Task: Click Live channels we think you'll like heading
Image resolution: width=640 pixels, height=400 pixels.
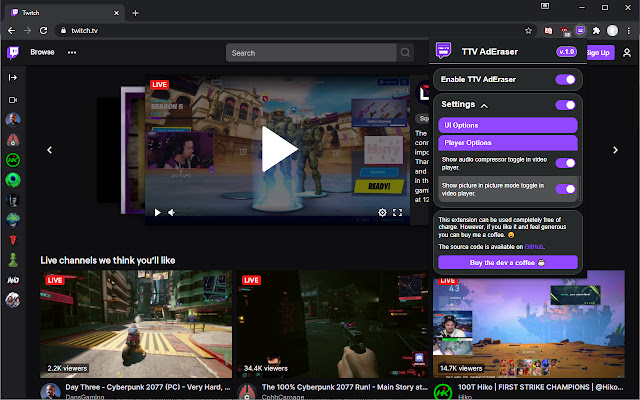Action: (108, 260)
